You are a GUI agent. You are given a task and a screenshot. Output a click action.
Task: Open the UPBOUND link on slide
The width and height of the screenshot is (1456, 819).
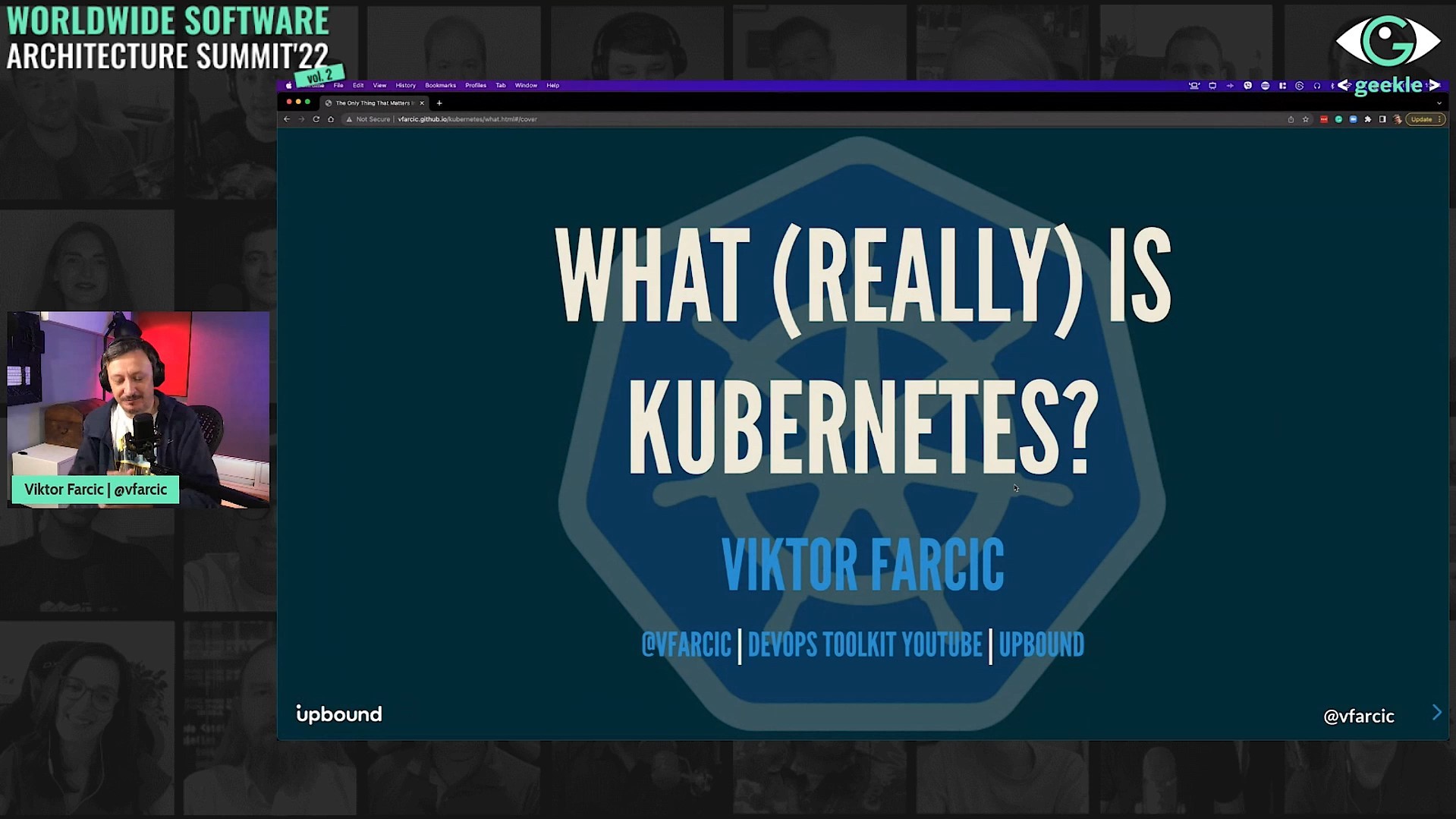[x=1041, y=645]
